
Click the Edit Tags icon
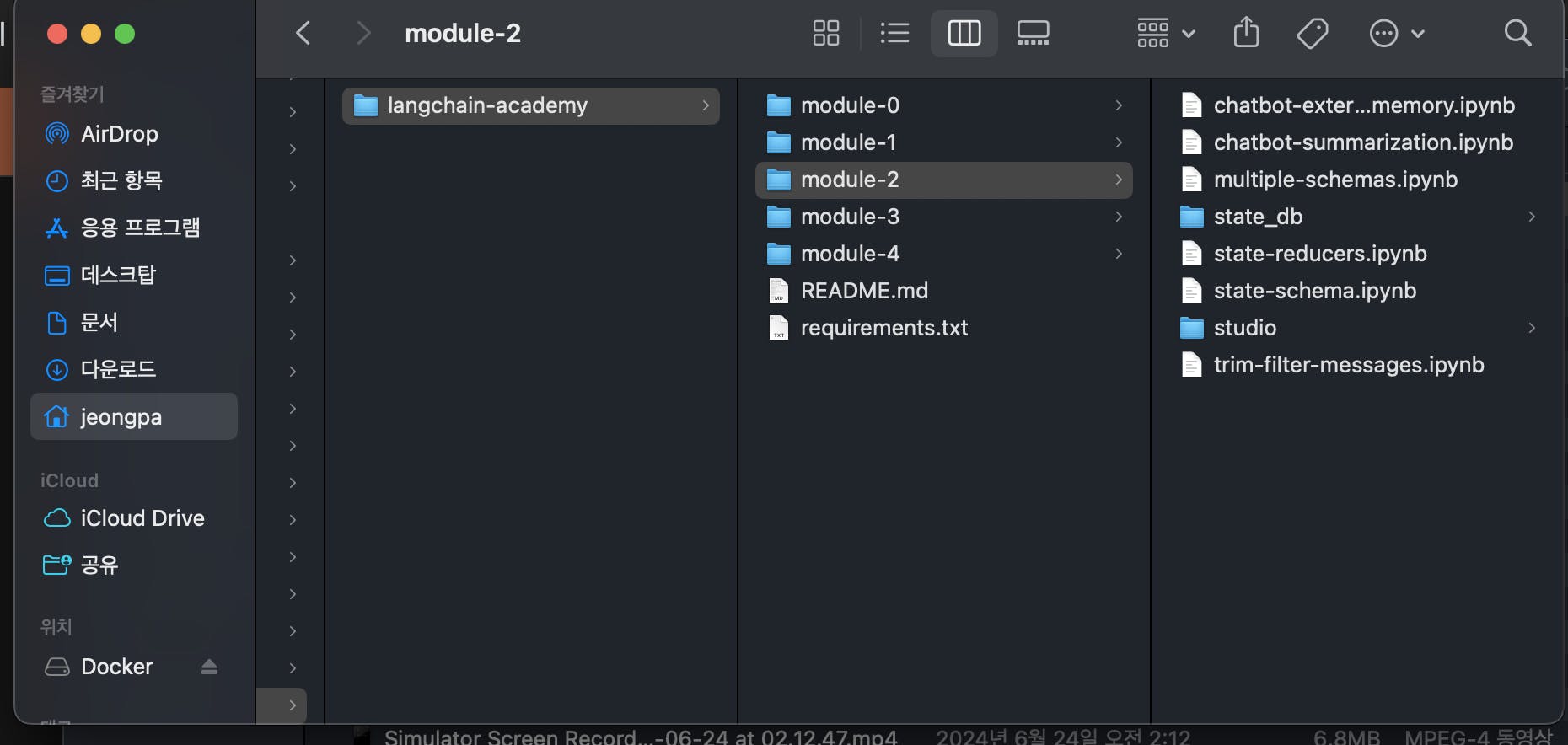pos(1313,34)
